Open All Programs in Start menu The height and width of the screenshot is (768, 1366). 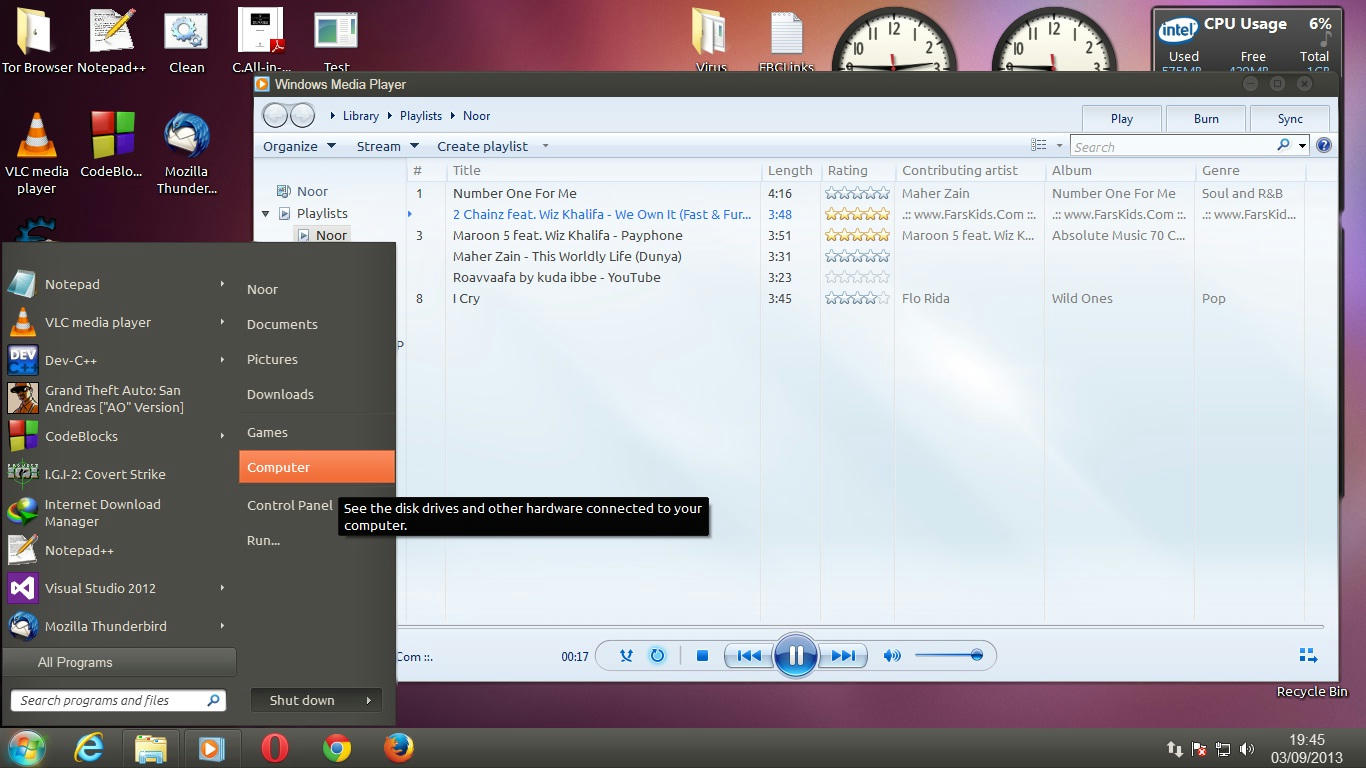point(119,662)
